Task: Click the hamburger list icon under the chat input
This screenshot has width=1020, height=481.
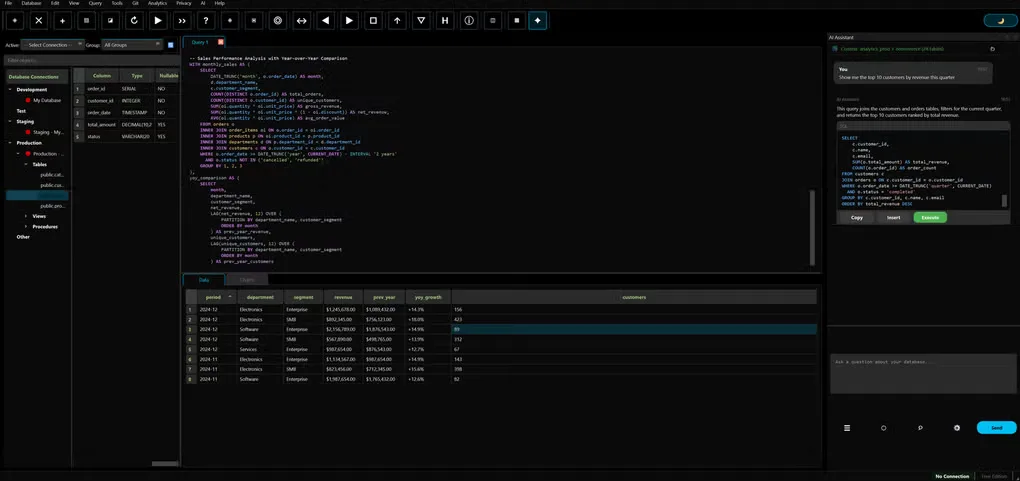Action: click(847, 428)
